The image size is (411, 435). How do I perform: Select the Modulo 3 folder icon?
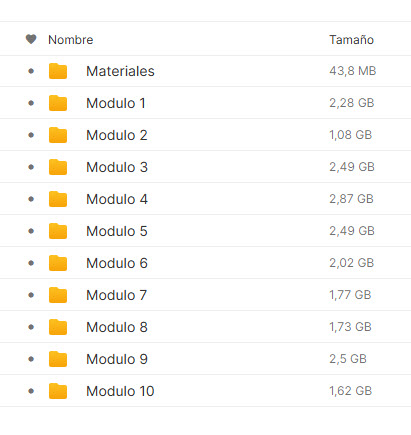pos(58,167)
